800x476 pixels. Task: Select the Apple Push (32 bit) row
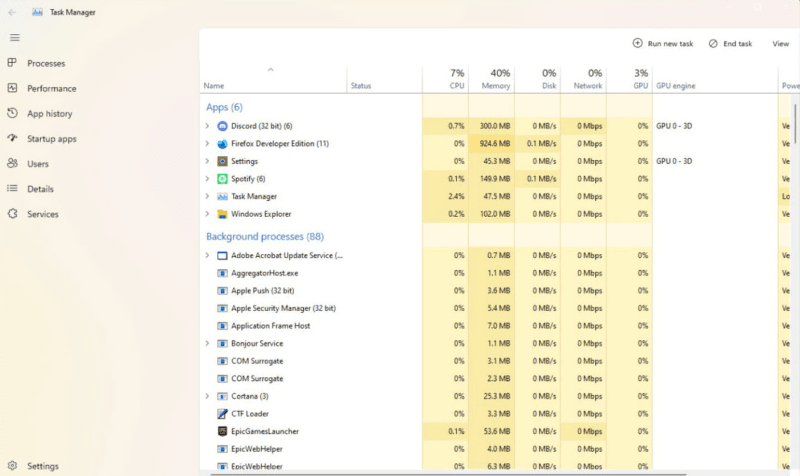[426, 290]
